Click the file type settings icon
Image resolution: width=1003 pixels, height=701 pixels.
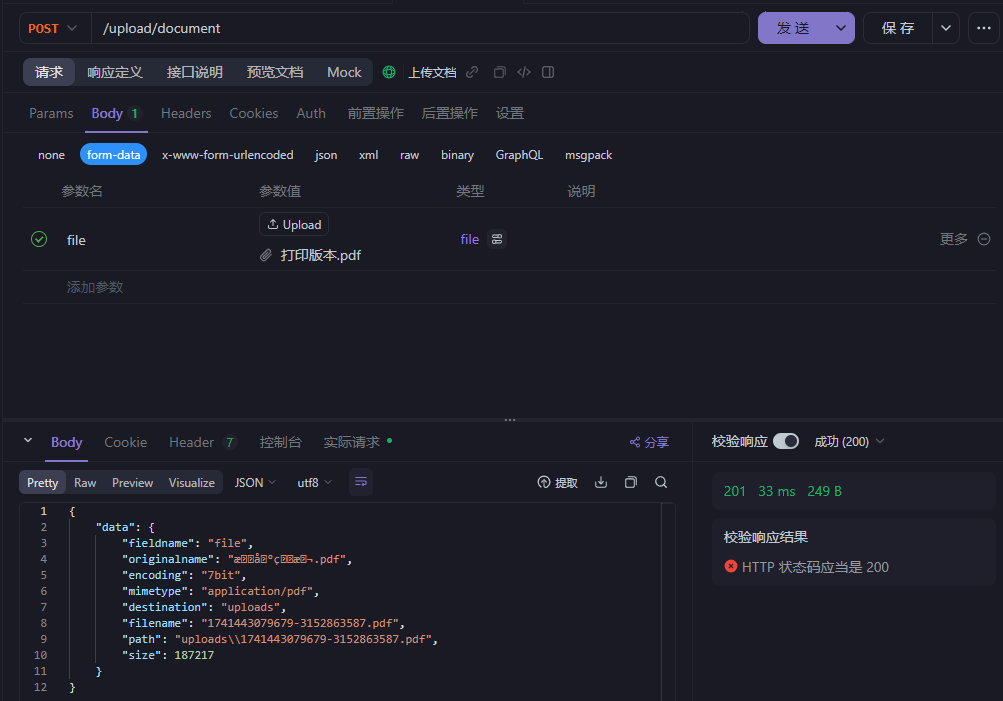click(x=497, y=239)
